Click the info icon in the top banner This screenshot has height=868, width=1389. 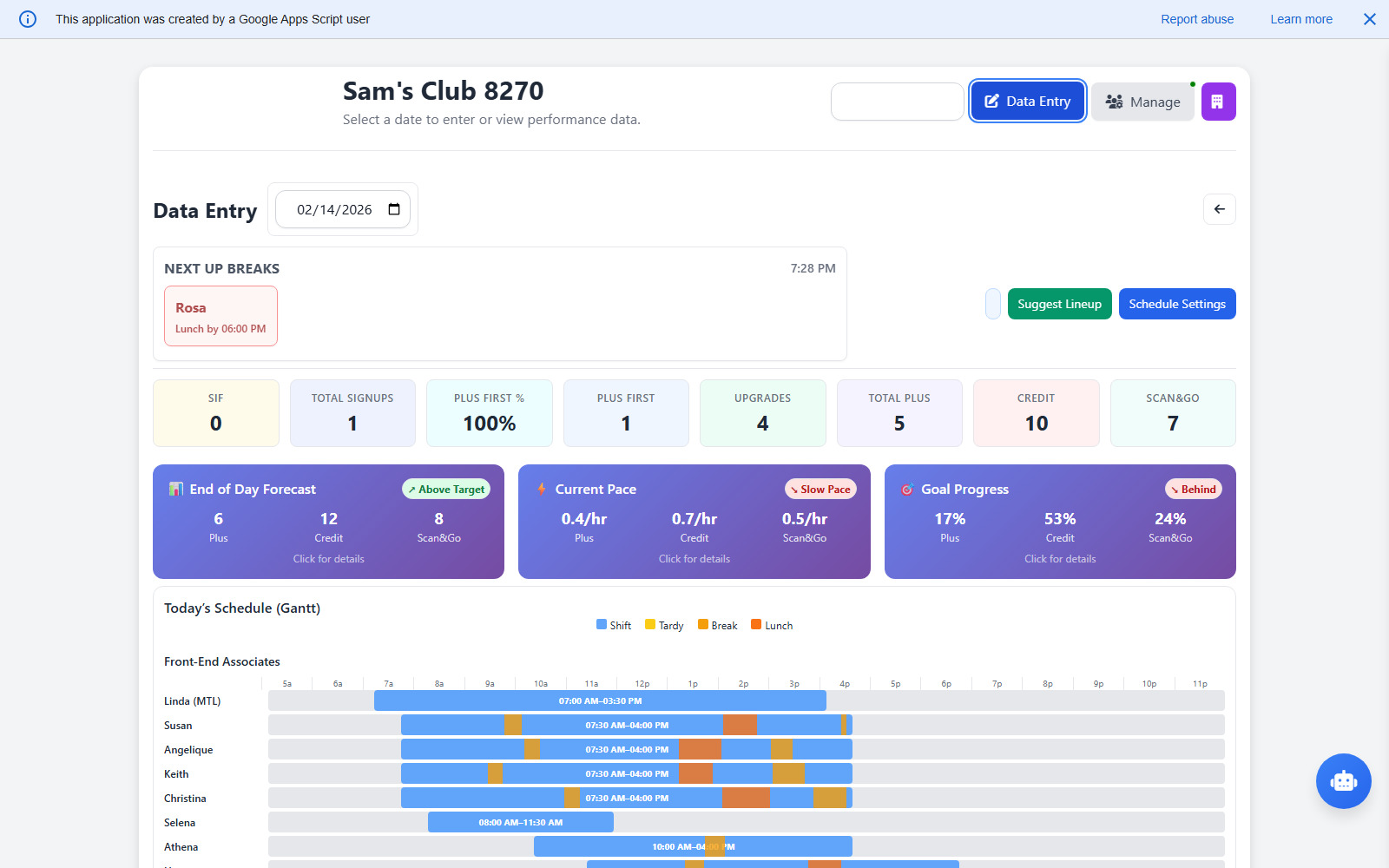point(27,19)
